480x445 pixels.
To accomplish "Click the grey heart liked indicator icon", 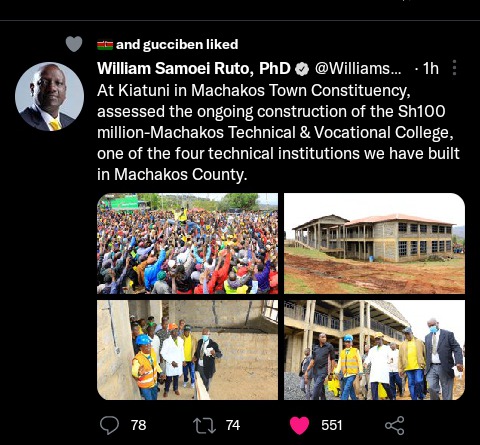I will coord(74,44).
